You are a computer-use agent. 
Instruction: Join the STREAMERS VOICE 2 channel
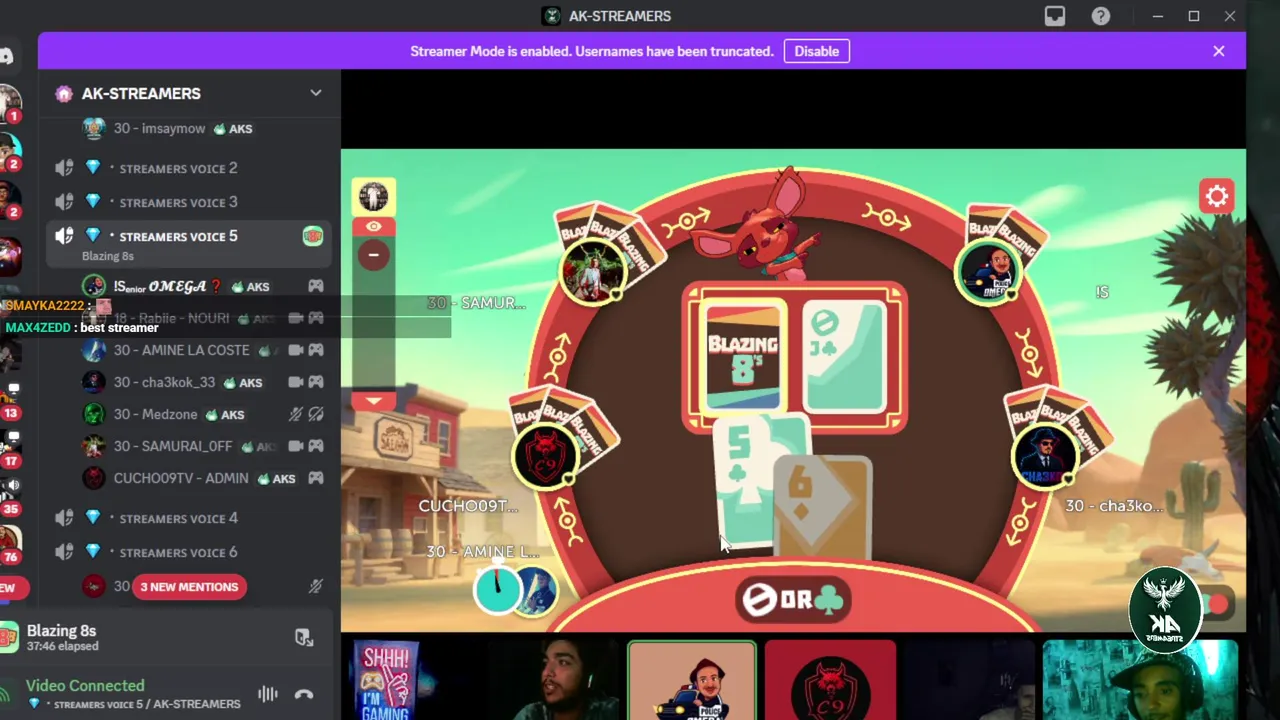tap(178, 168)
